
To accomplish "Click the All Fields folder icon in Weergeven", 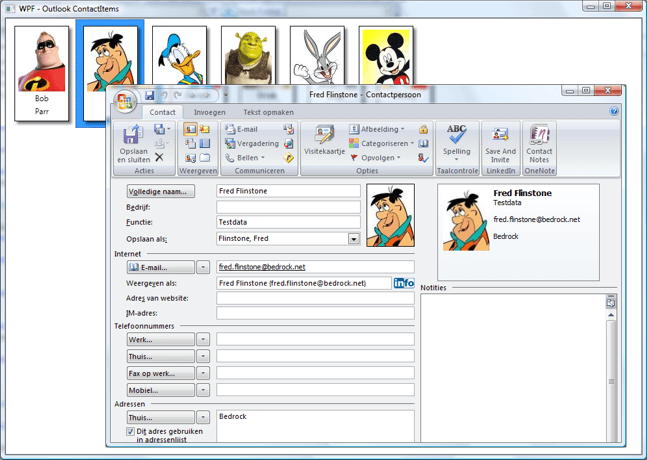I will coord(205,158).
